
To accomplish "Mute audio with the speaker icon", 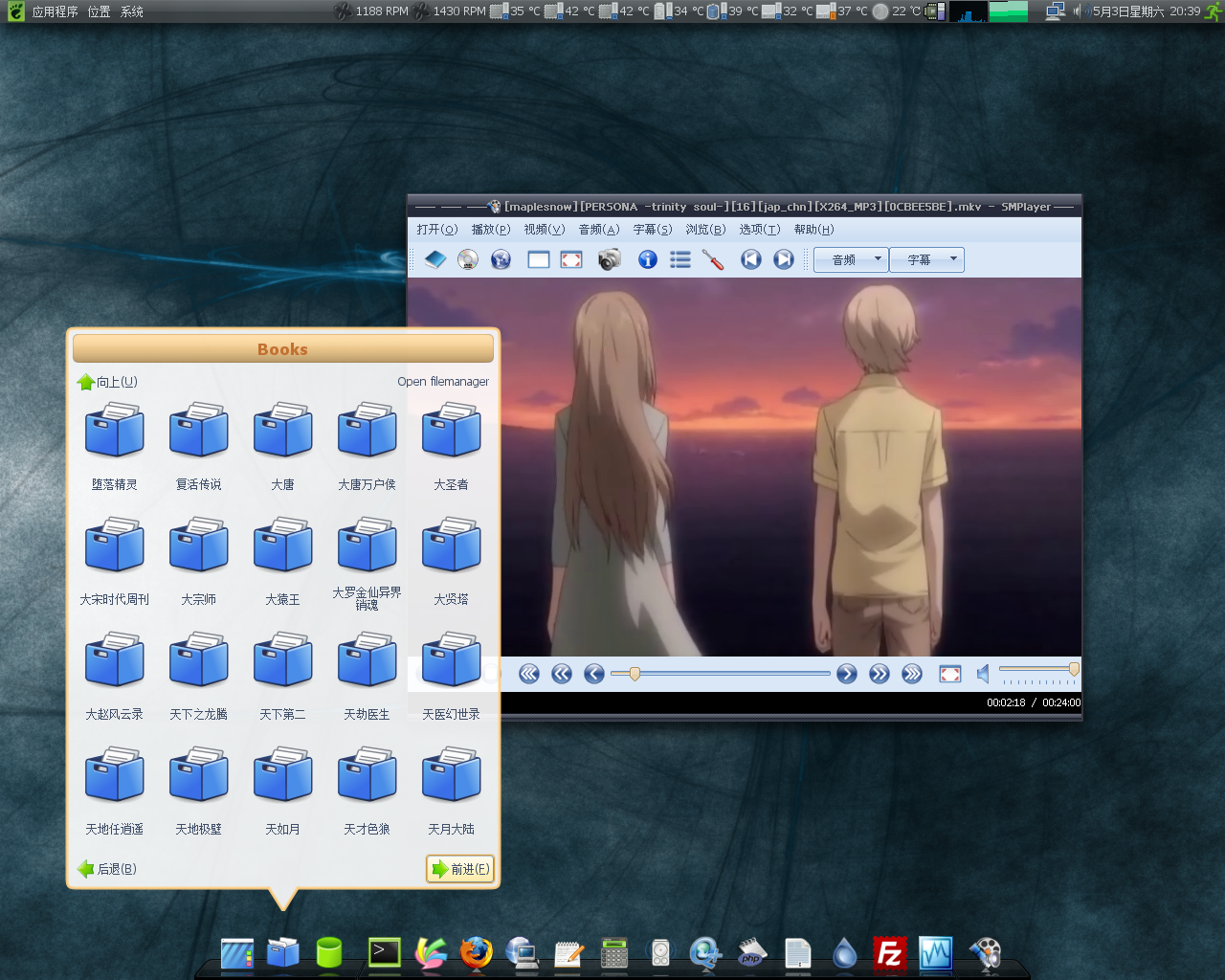I will click(983, 674).
